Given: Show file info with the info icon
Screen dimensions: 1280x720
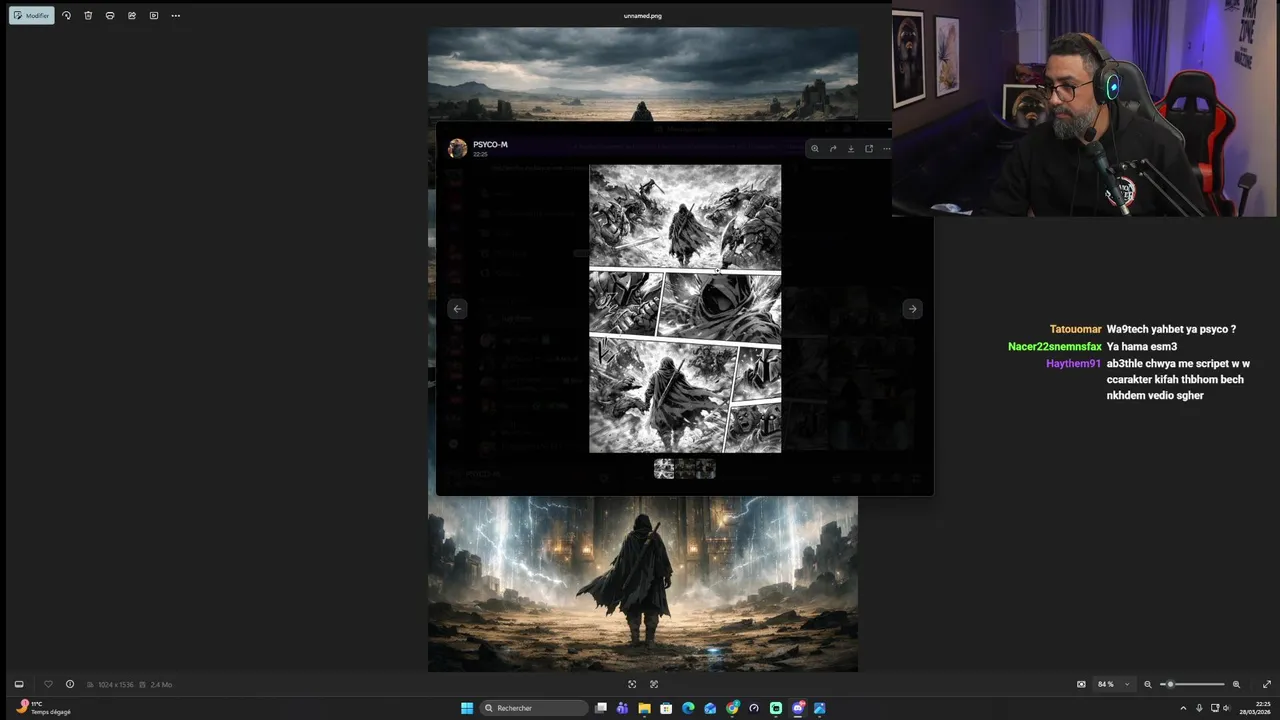Looking at the screenshot, I should tap(70, 685).
